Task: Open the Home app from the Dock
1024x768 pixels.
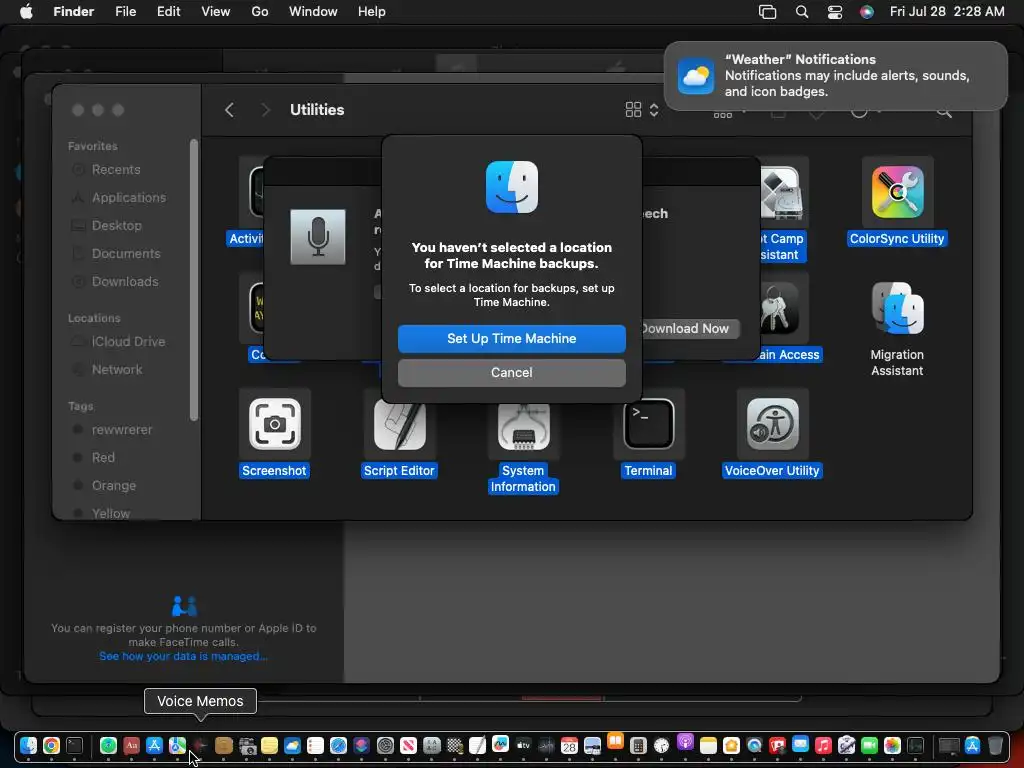Action: [x=731, y=745]
